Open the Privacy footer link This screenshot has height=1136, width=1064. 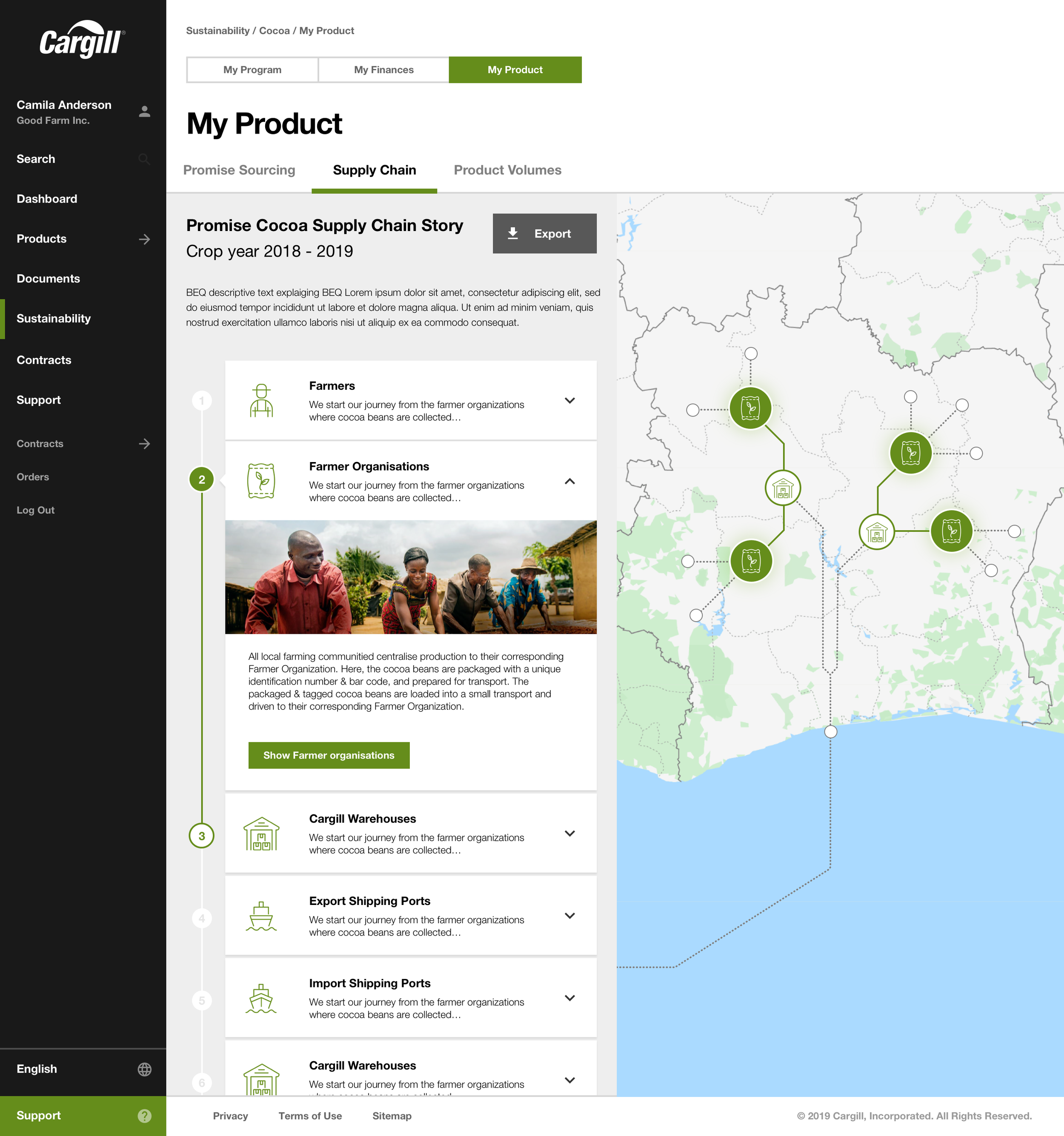[x=230, y=1116]
